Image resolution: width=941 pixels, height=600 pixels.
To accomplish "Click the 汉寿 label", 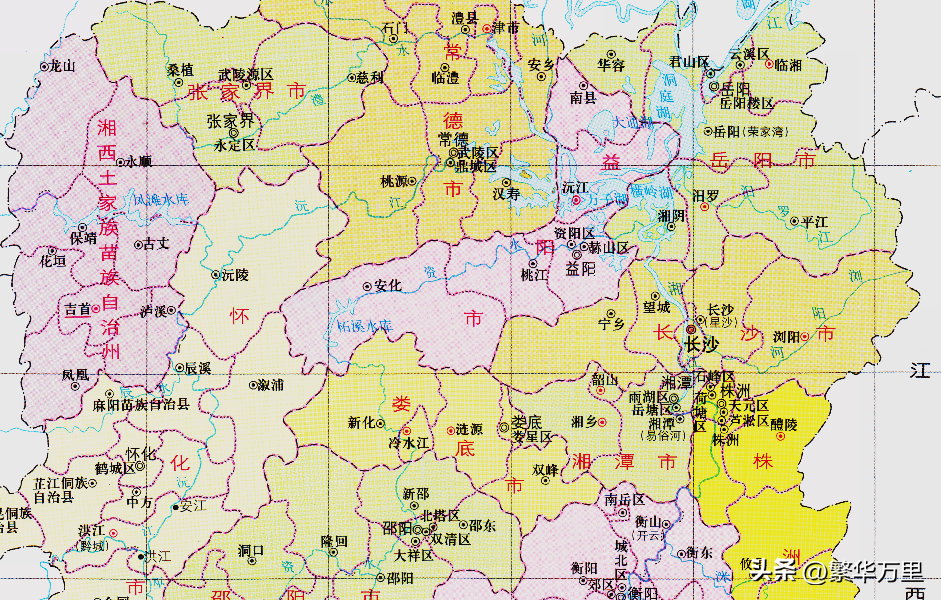I will [506, 194].
